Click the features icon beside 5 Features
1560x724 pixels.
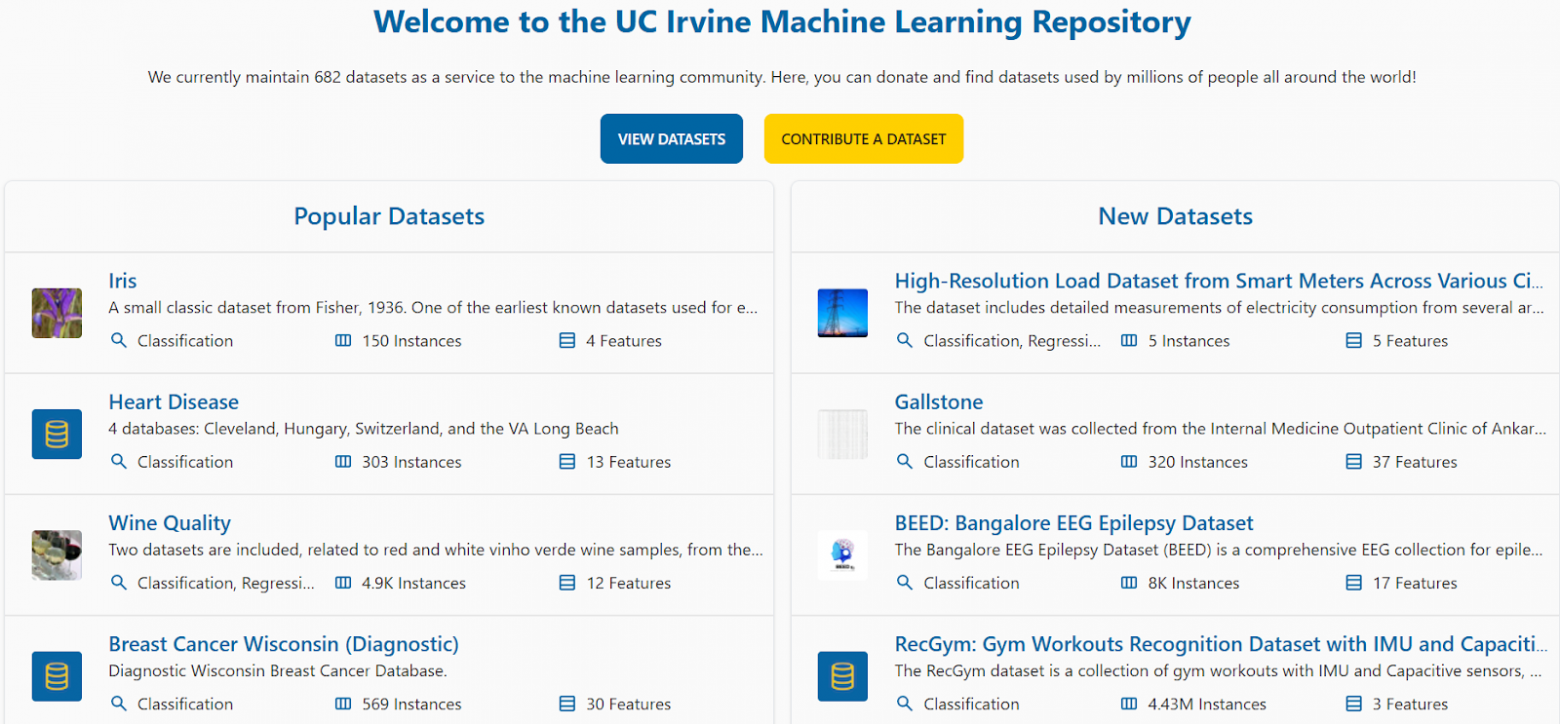pyautogui.click(x=1354, y=341)
